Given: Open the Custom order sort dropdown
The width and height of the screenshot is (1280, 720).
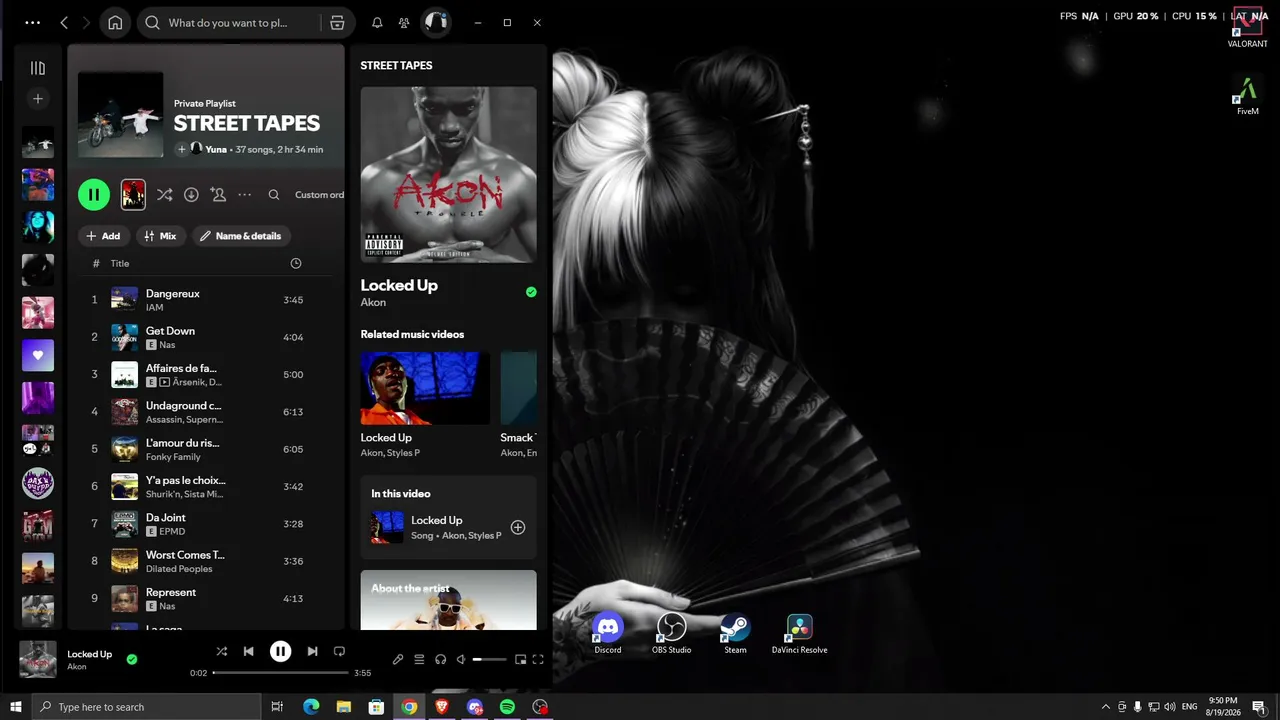Looking at the screenshot, I should (319, 195).
